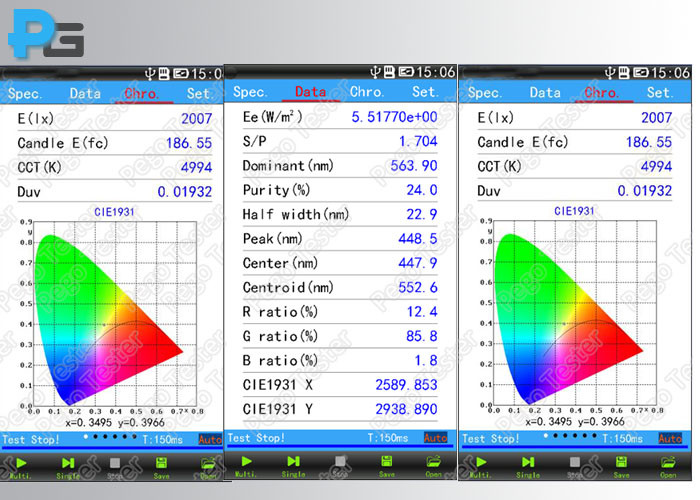Tap Single test icon in left panel
The width and height of the screenshot is (700, 500).
point(68,467)
